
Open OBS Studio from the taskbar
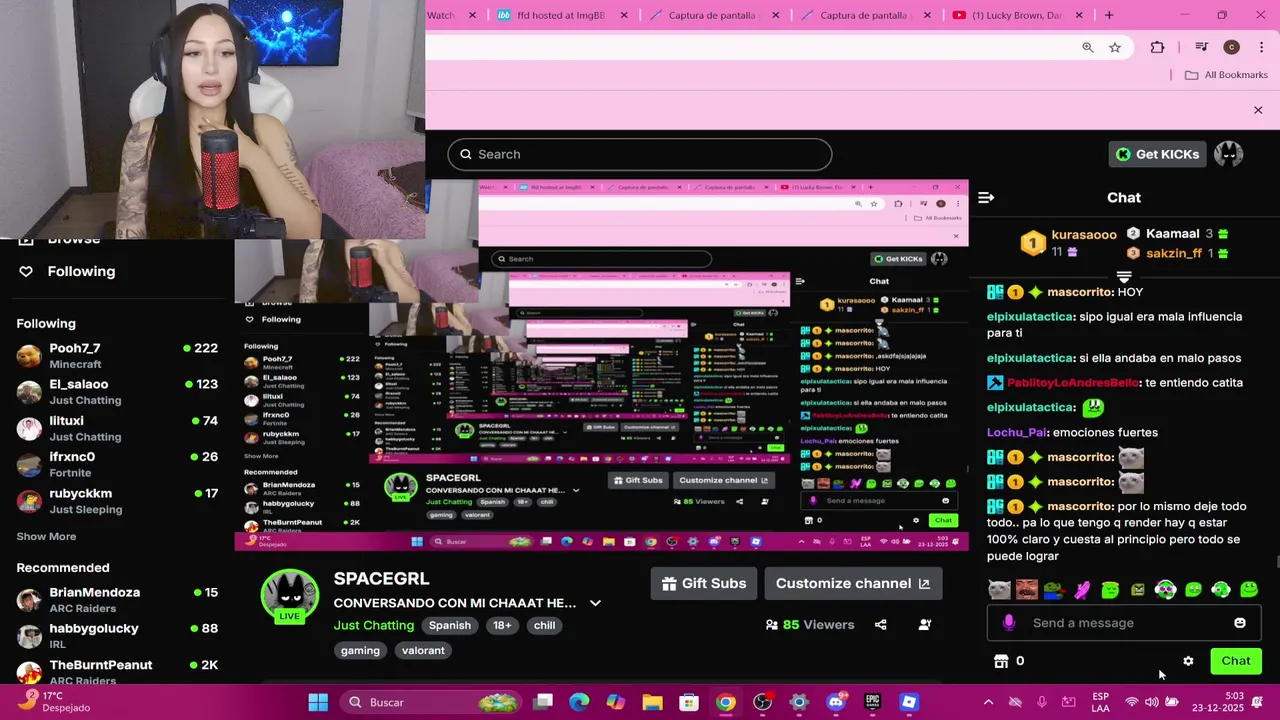[x=762, y=702]
